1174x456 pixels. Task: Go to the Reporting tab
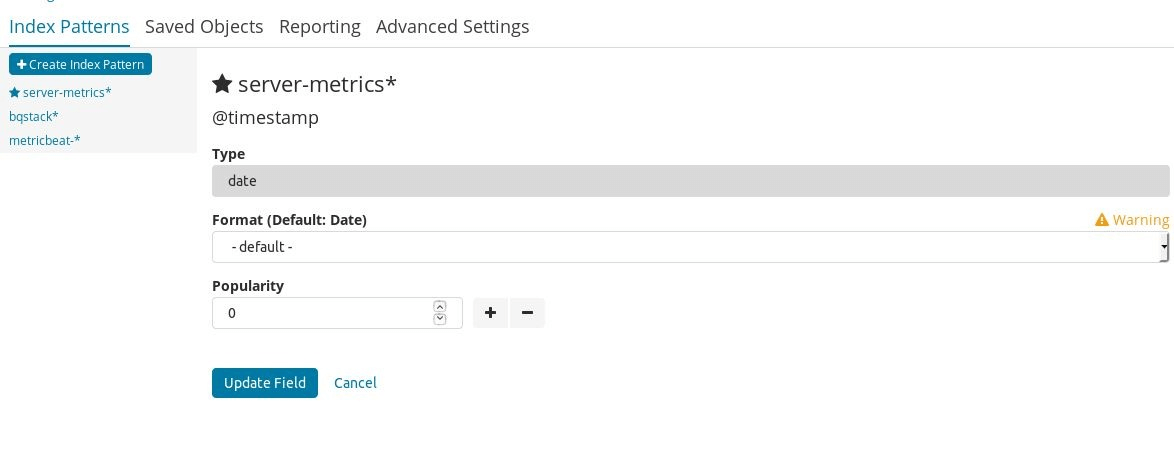pyautogui.click(x=320, y=27)
